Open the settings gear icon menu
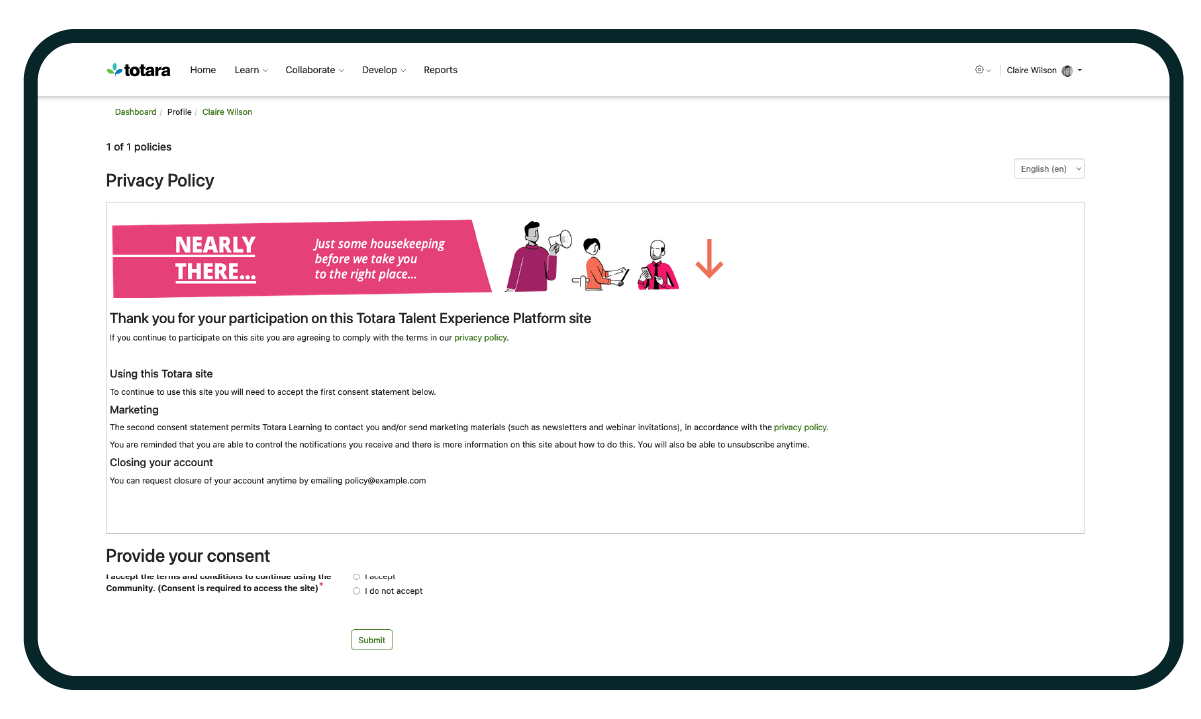This screenshot has height=719, width=1201. pos(982,70)
